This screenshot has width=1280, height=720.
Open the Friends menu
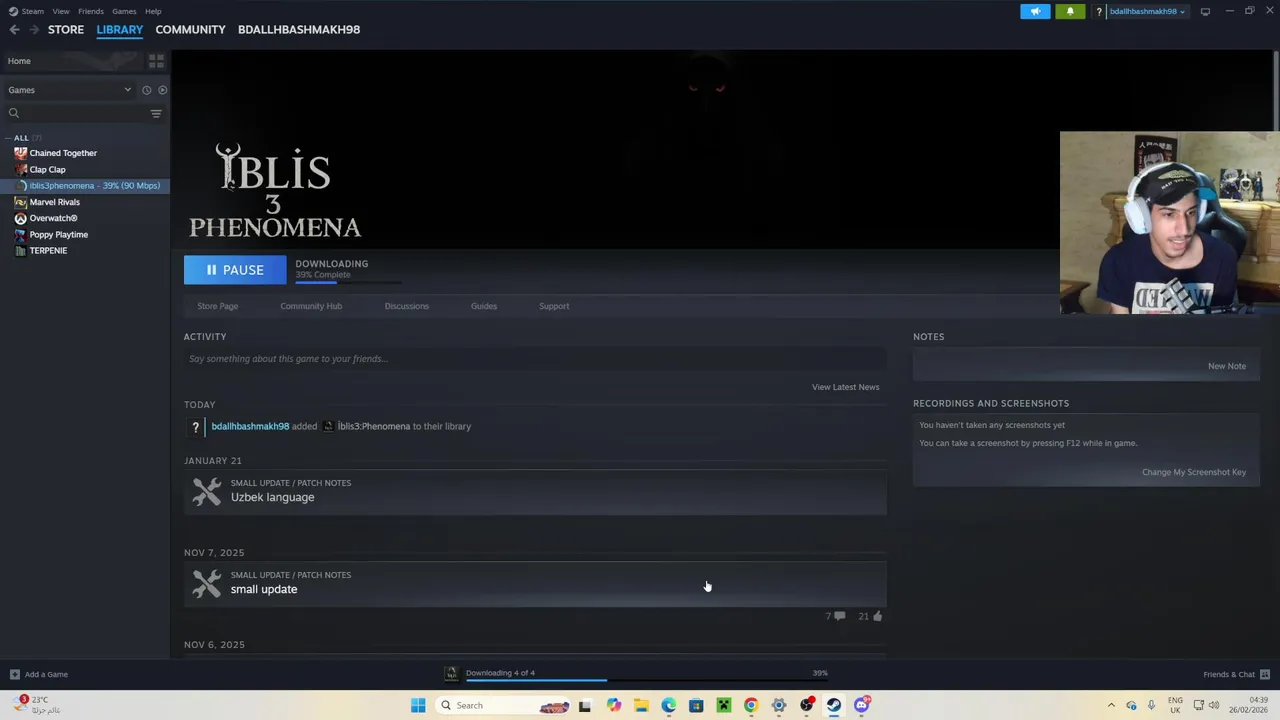tap(90, 11)
